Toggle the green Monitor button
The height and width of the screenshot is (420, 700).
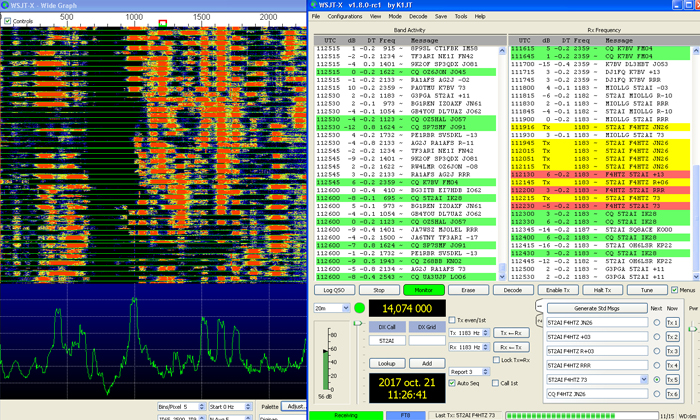(424, 290)
